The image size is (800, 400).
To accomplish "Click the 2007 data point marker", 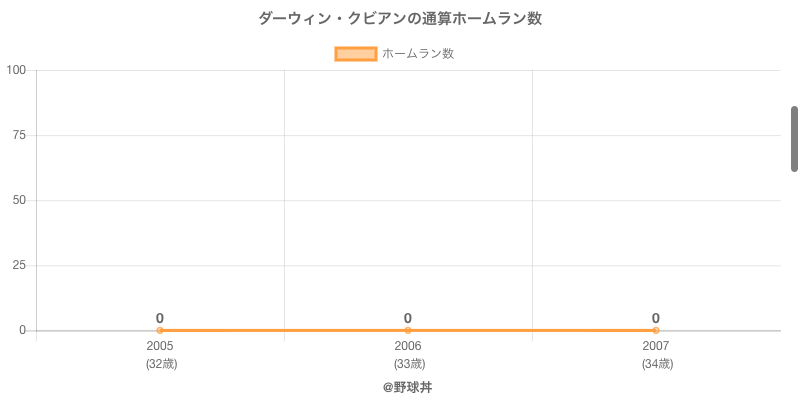I will [x=656, y=330].
